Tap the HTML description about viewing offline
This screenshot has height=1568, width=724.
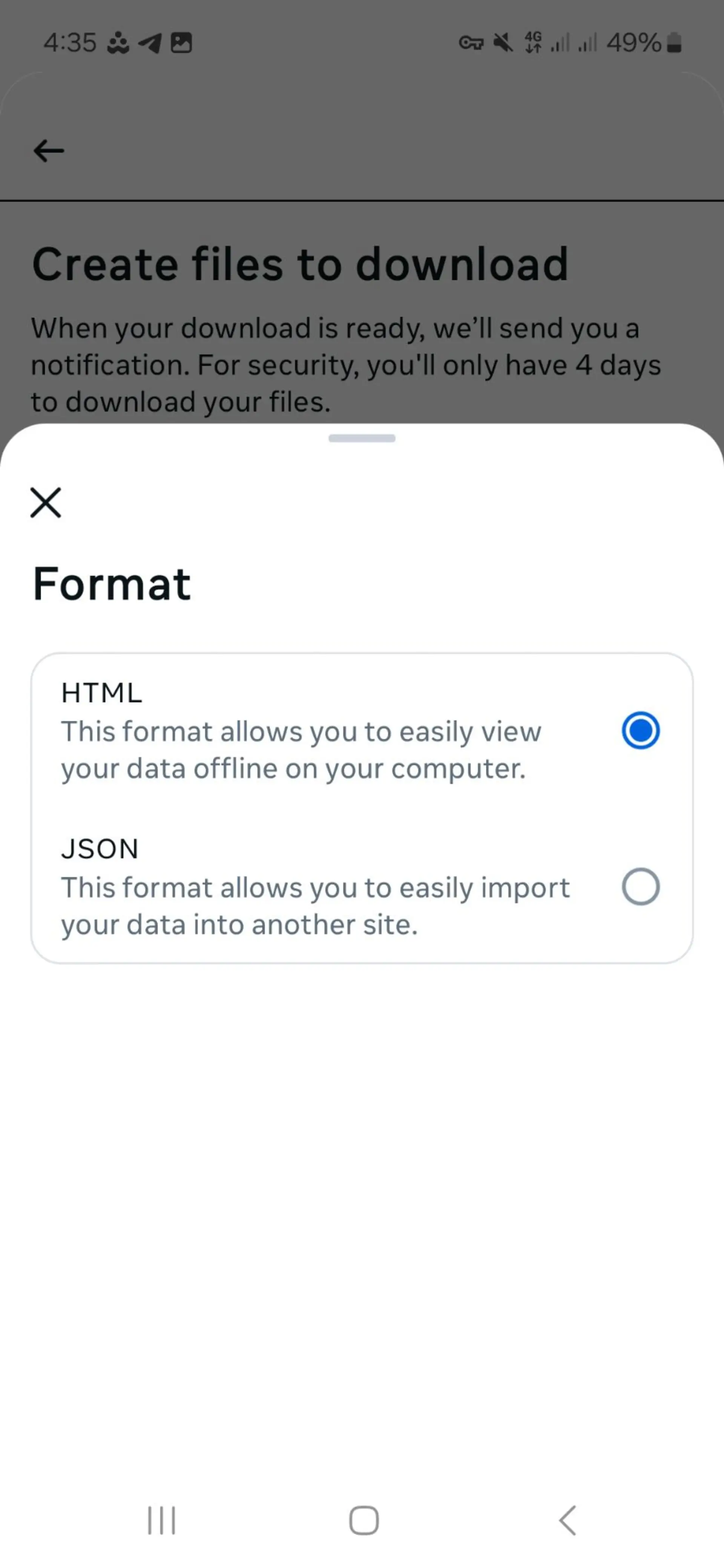coord(301,750)
